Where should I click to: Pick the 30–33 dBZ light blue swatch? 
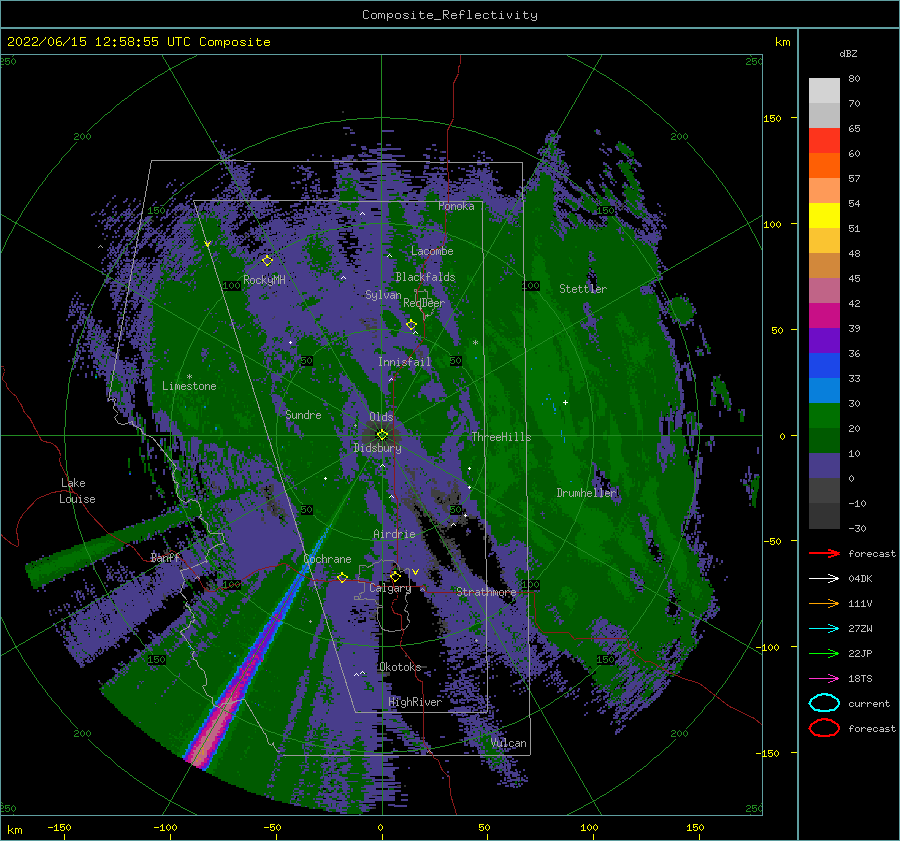[x=824, y=391]
